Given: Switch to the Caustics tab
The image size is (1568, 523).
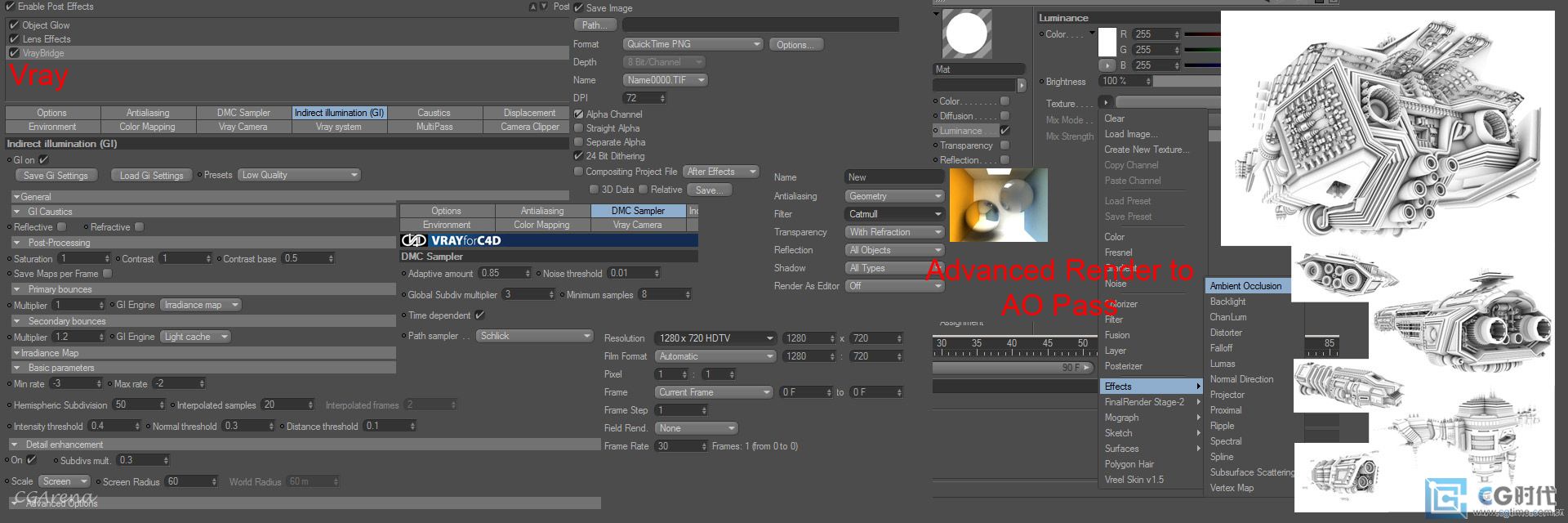Looking at the screenshot, I should pyautogui.click(x=434, y=113).
